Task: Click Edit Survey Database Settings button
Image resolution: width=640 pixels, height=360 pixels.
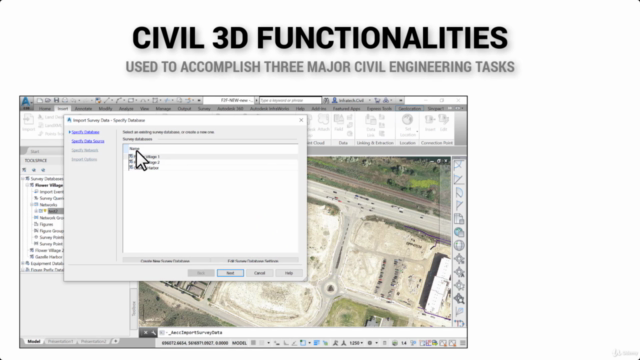Action: tap(253, 260)
